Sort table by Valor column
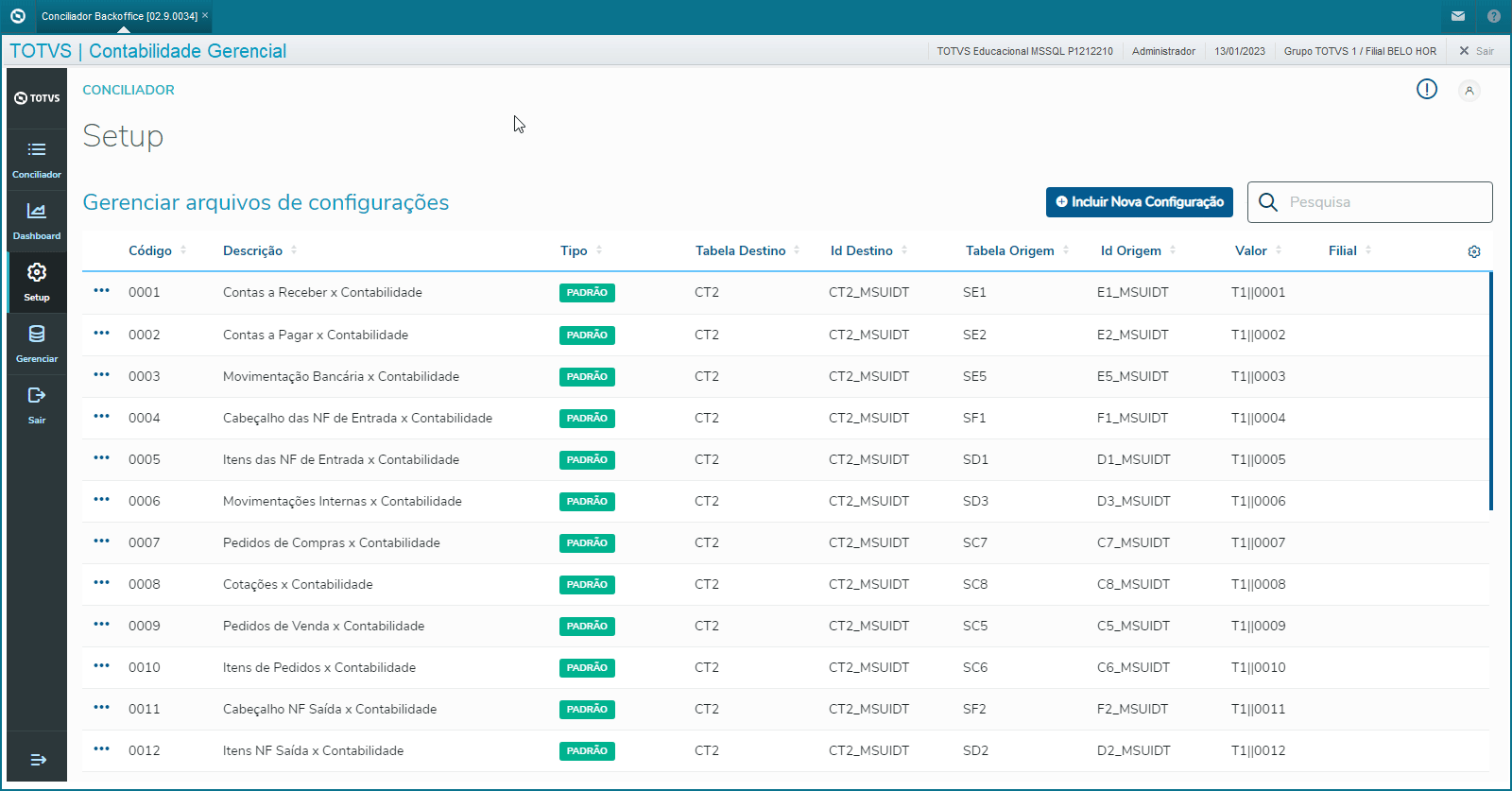Viewport: 1512px width, 791px height. [1258, 250]
